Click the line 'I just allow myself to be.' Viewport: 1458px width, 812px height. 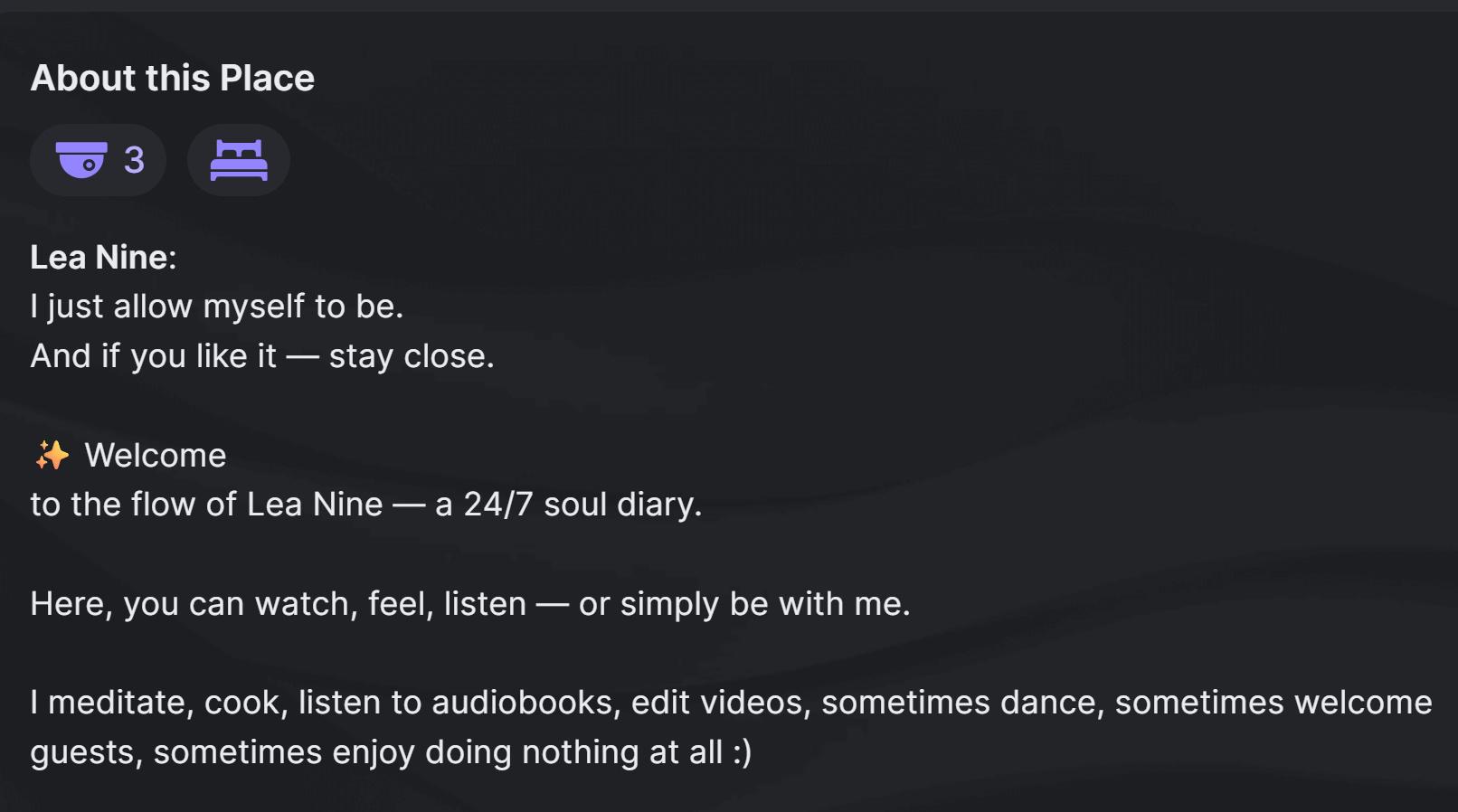216,307
